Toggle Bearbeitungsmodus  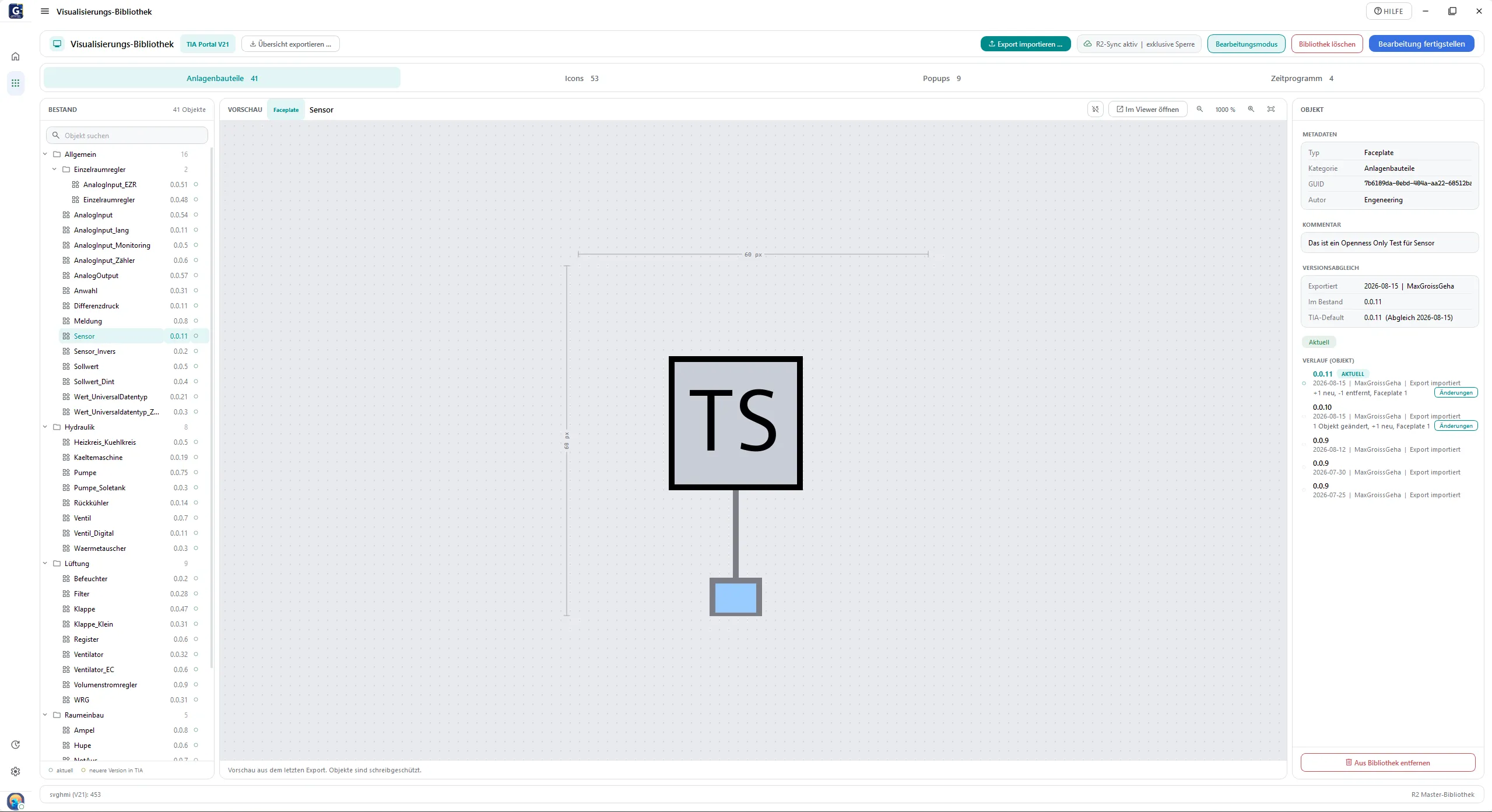click(1246, 44)
